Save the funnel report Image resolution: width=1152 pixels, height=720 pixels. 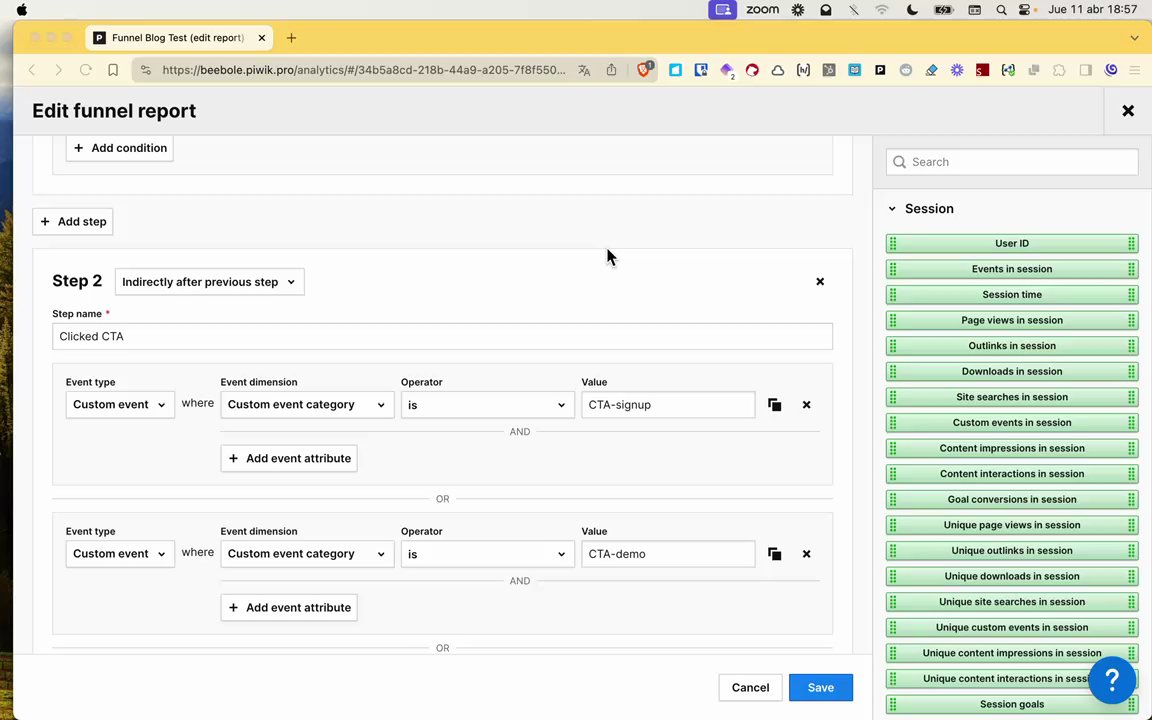(820, 688)
